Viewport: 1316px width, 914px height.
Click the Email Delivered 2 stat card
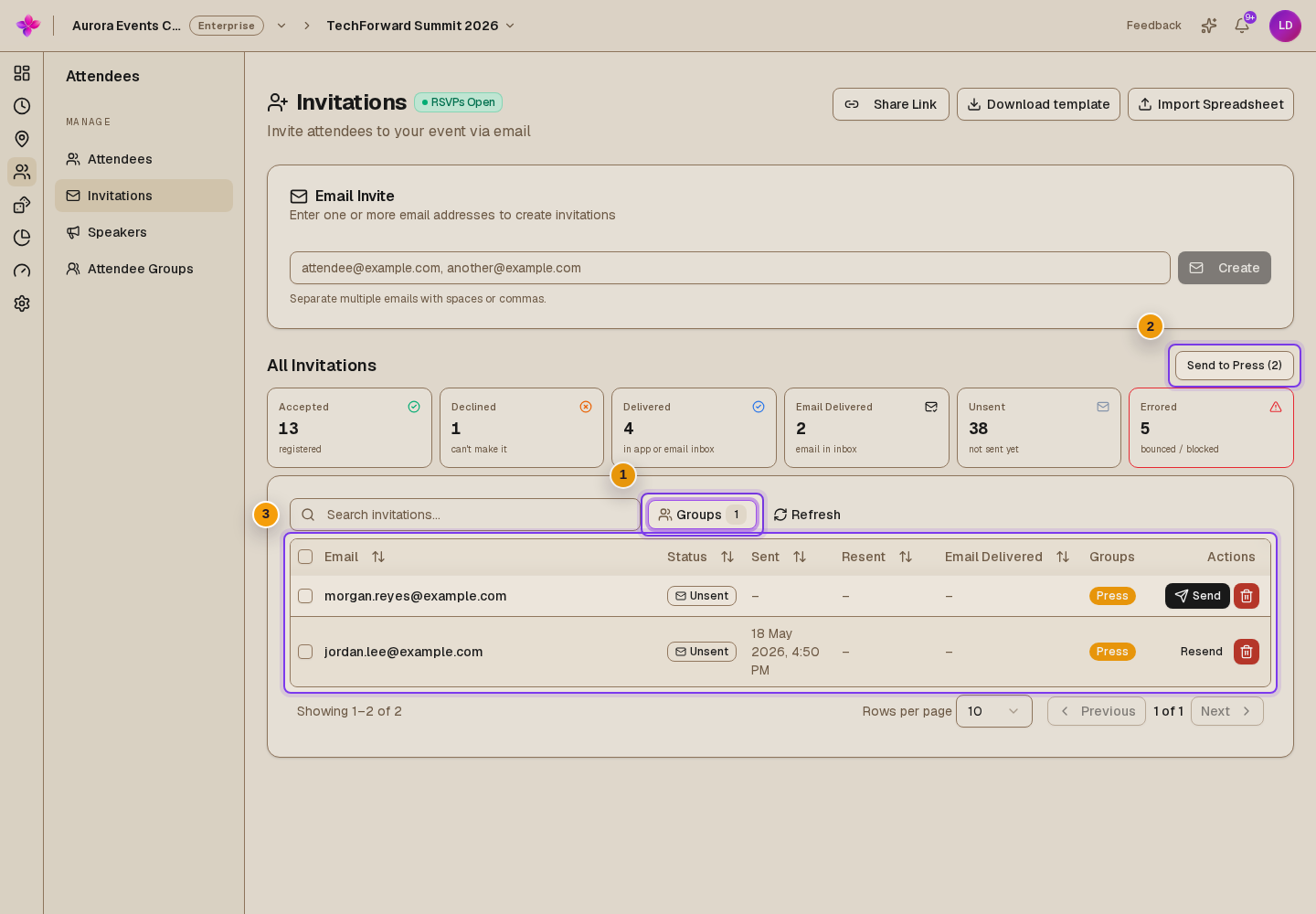coord(866,428)
